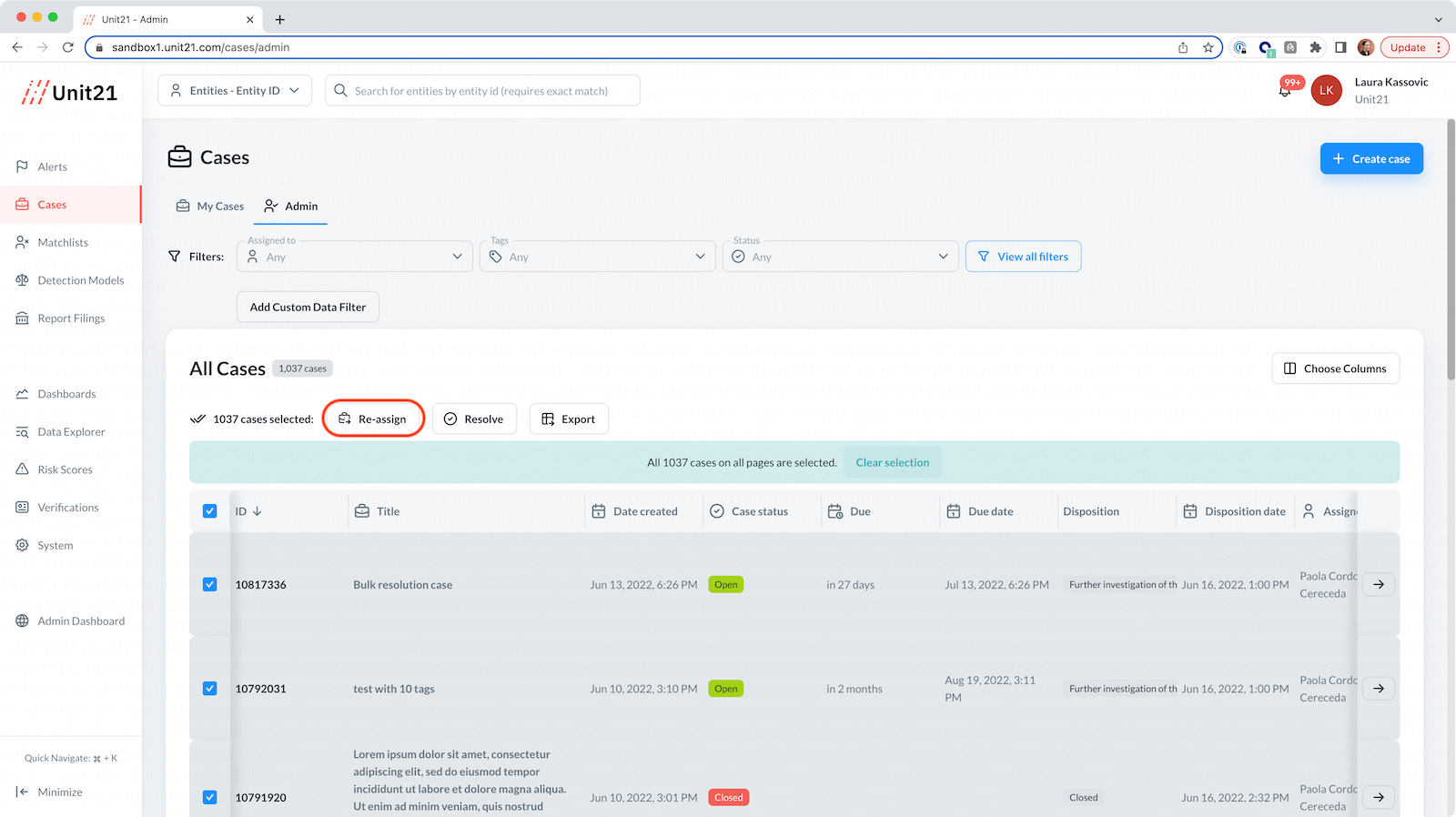The height and width of the screenshot is (817, 1456).
Task: Click the share icon in address bar
Action: click(x=1183, y=47)
